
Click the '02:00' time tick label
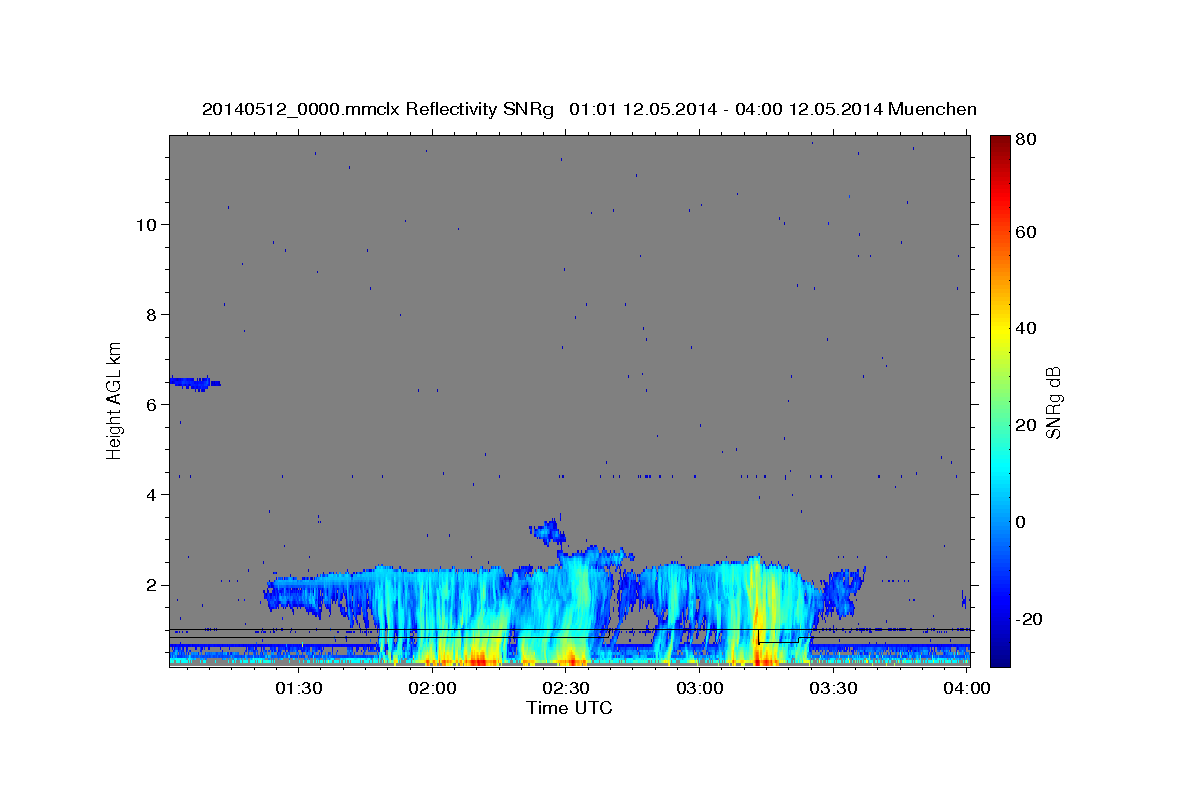(x=432, y=688)
